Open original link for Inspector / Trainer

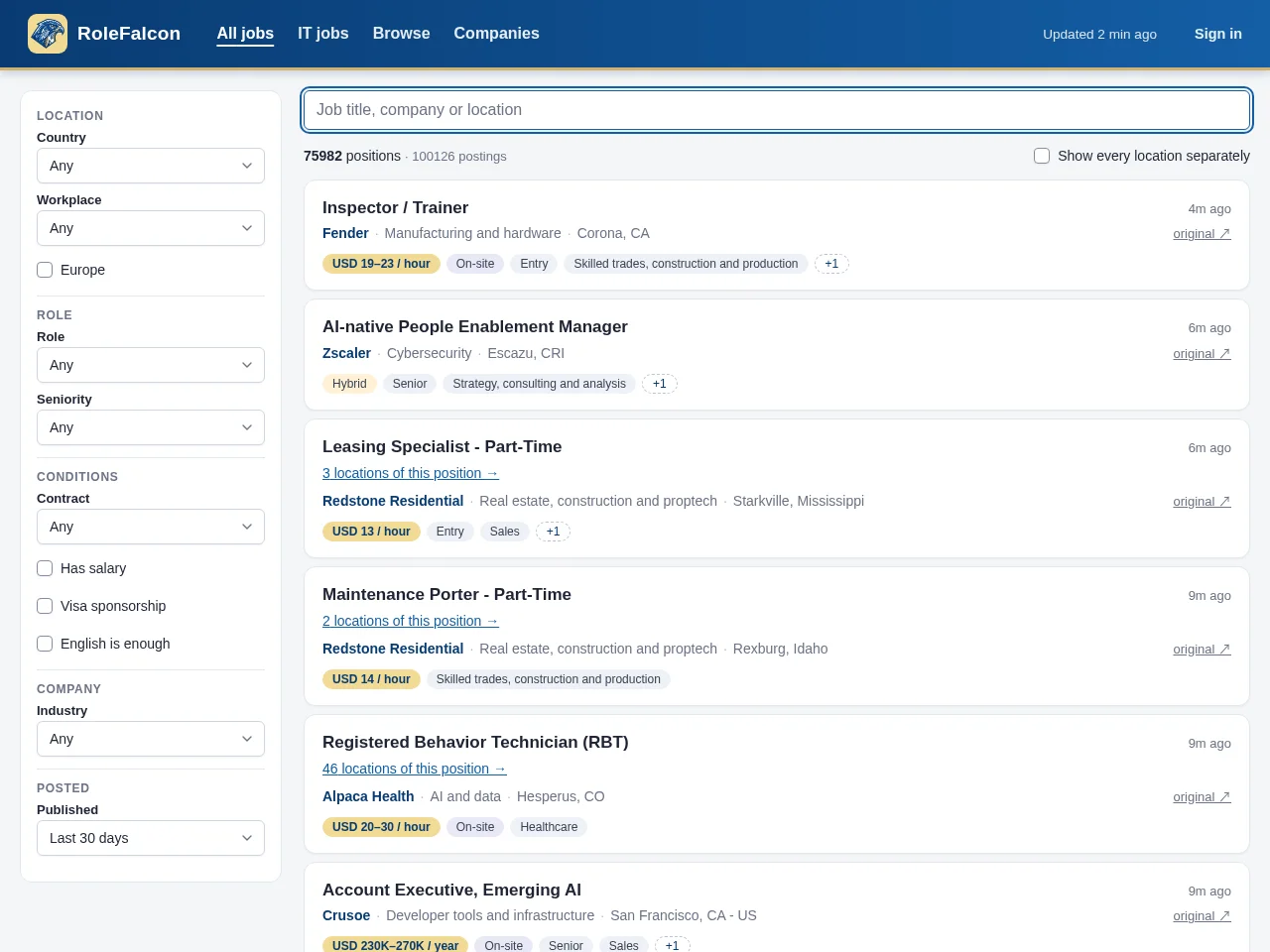tap(1202, 234)
